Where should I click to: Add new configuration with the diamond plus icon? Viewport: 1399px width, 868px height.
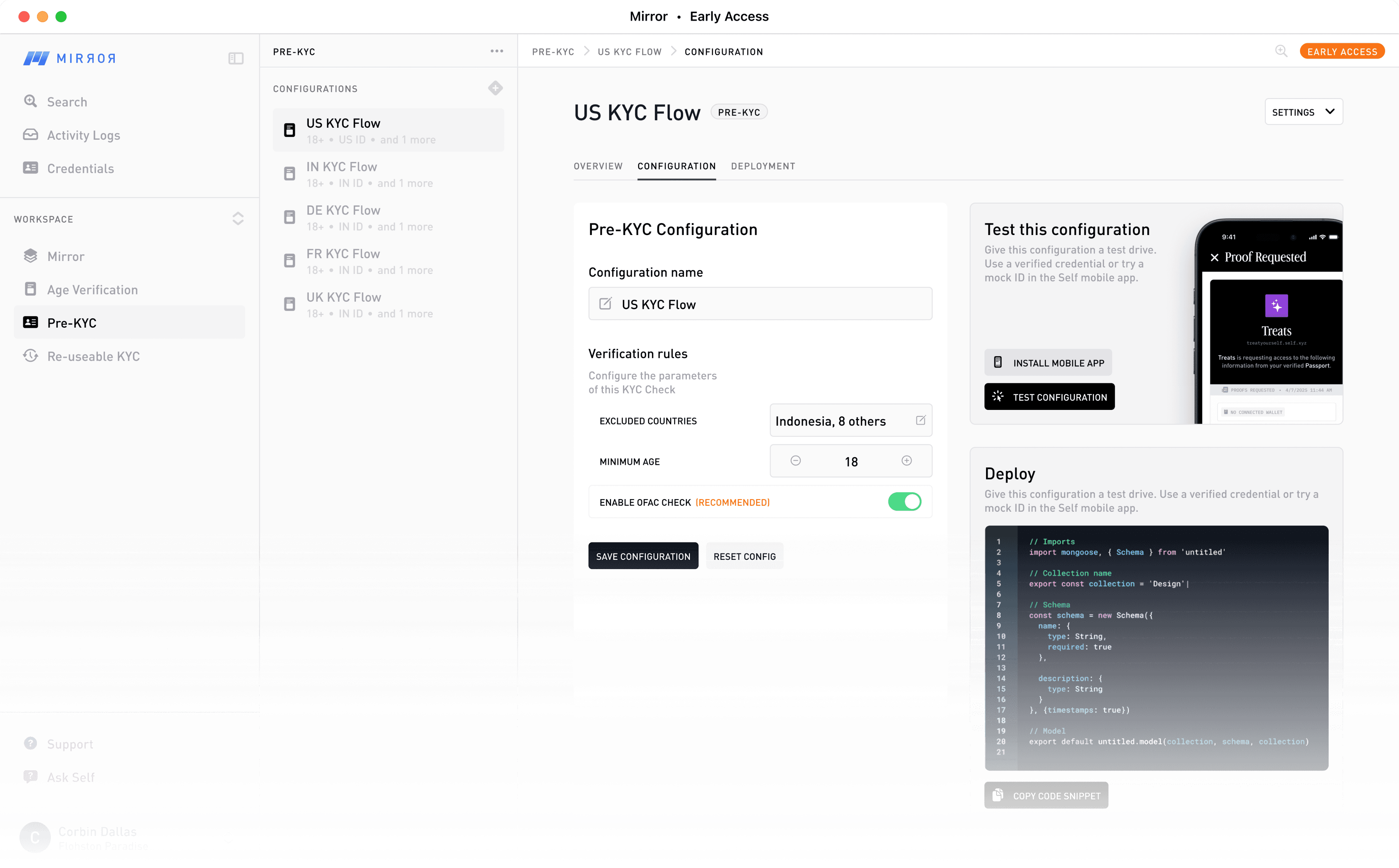(495, 88)
